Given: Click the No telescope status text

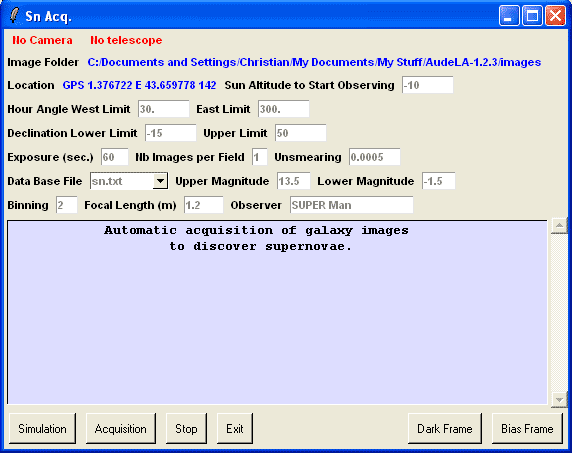Looking at the screenshot, I should click(x=126, y=40).
